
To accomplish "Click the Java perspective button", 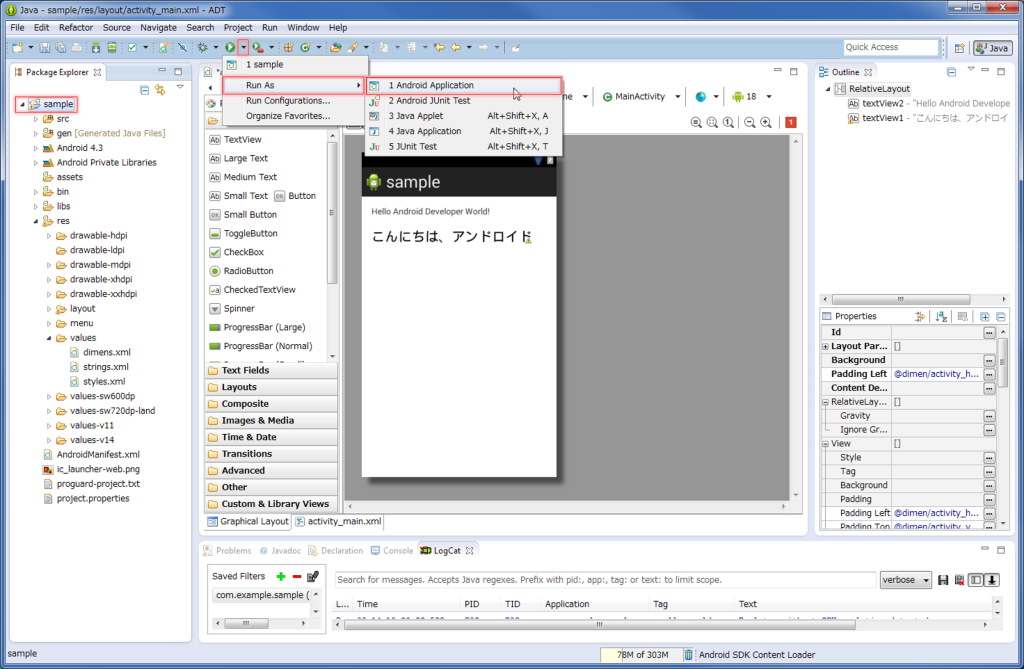I will [992, 48].
